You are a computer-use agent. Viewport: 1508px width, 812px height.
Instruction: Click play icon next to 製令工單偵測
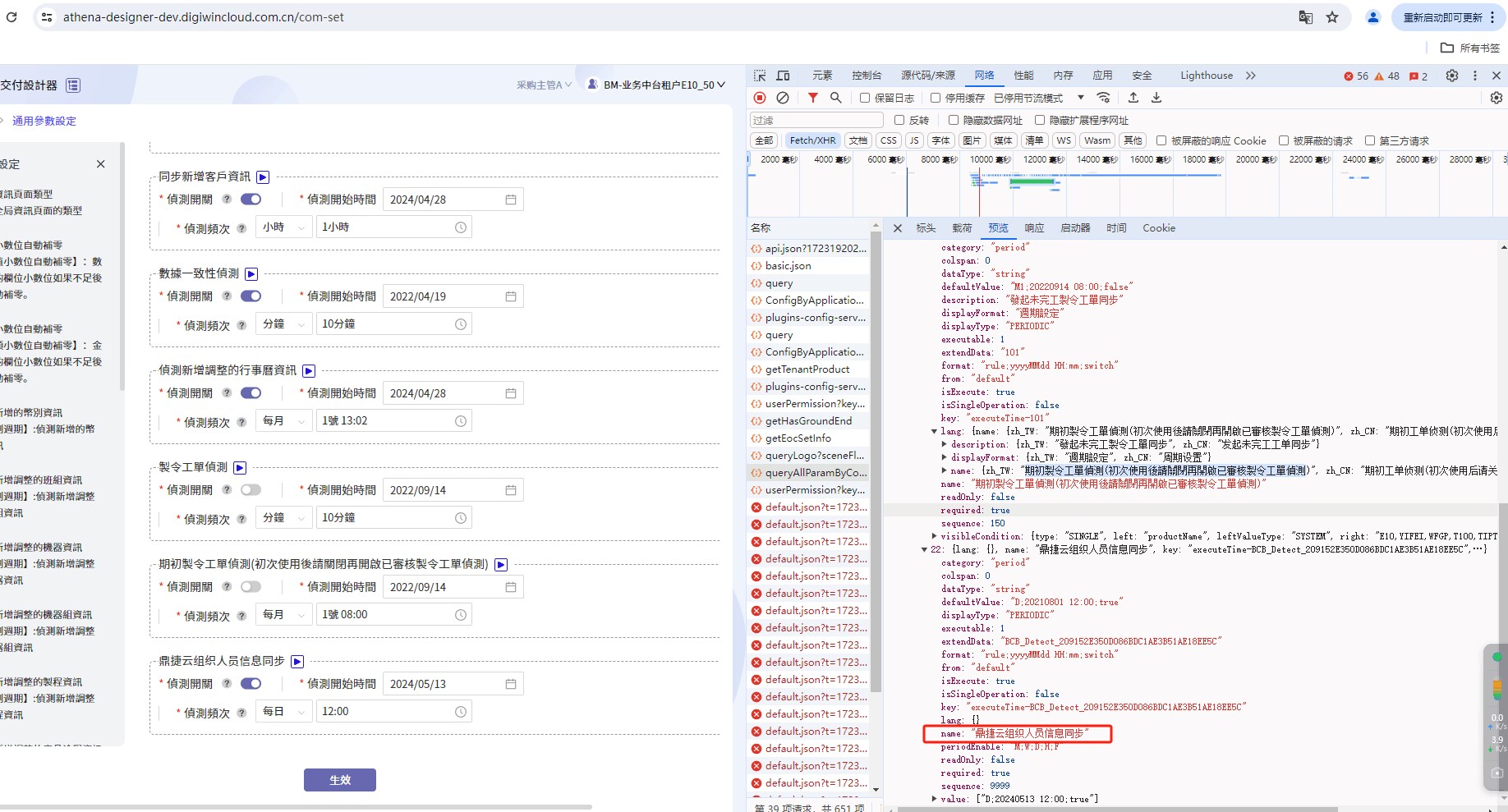pyautogui.click(x=240, y=468)
